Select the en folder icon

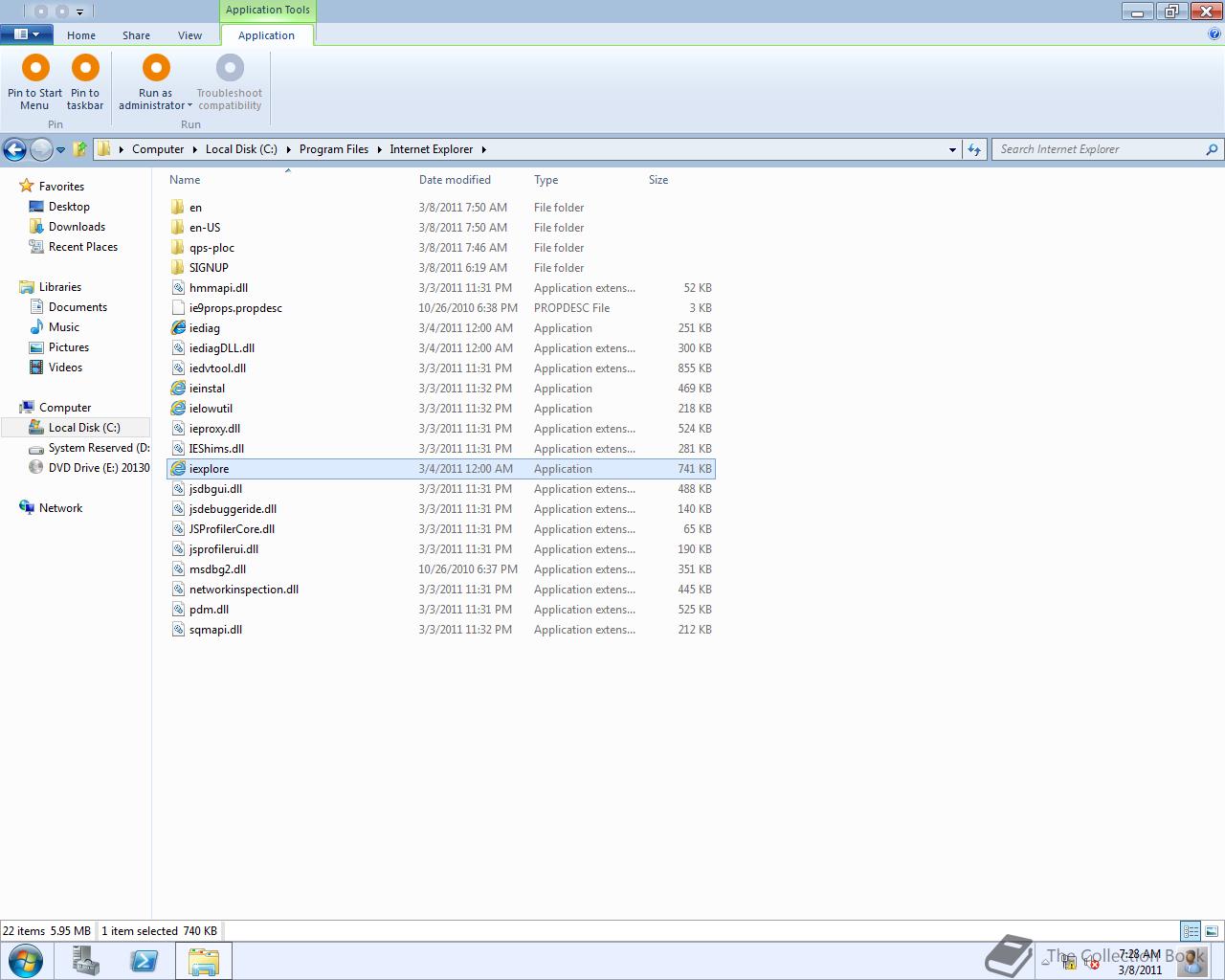177,208
